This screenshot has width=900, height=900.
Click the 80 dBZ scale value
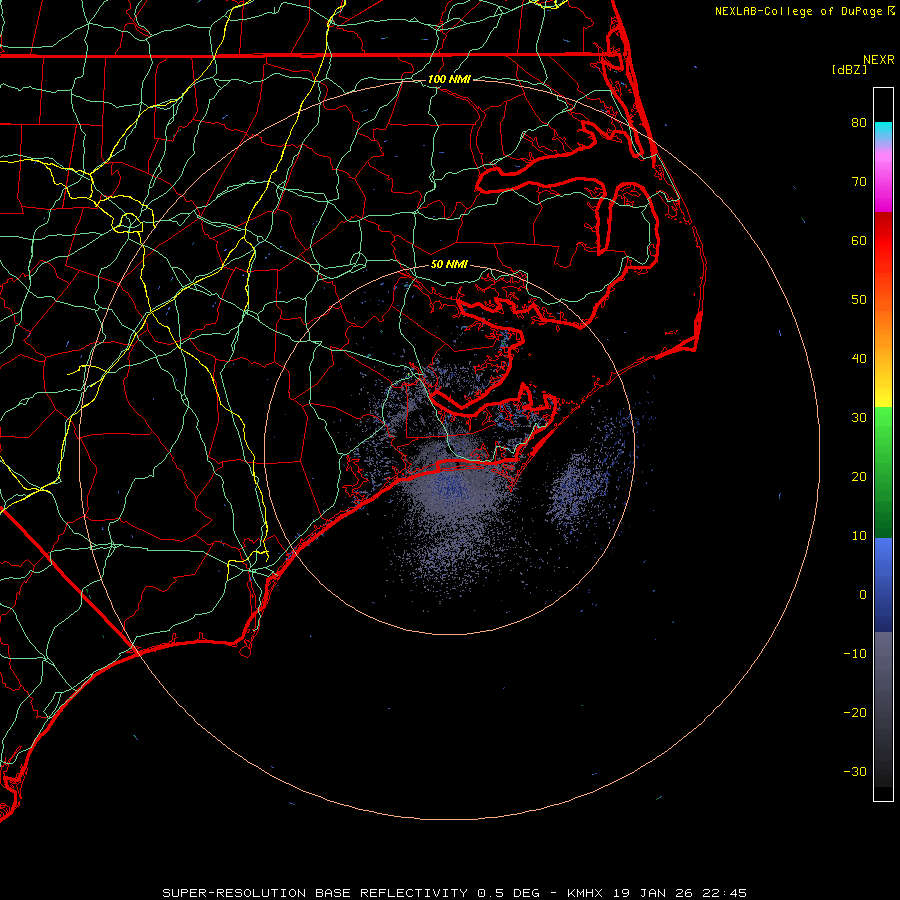pyautogui.click(x=859, y=123)
